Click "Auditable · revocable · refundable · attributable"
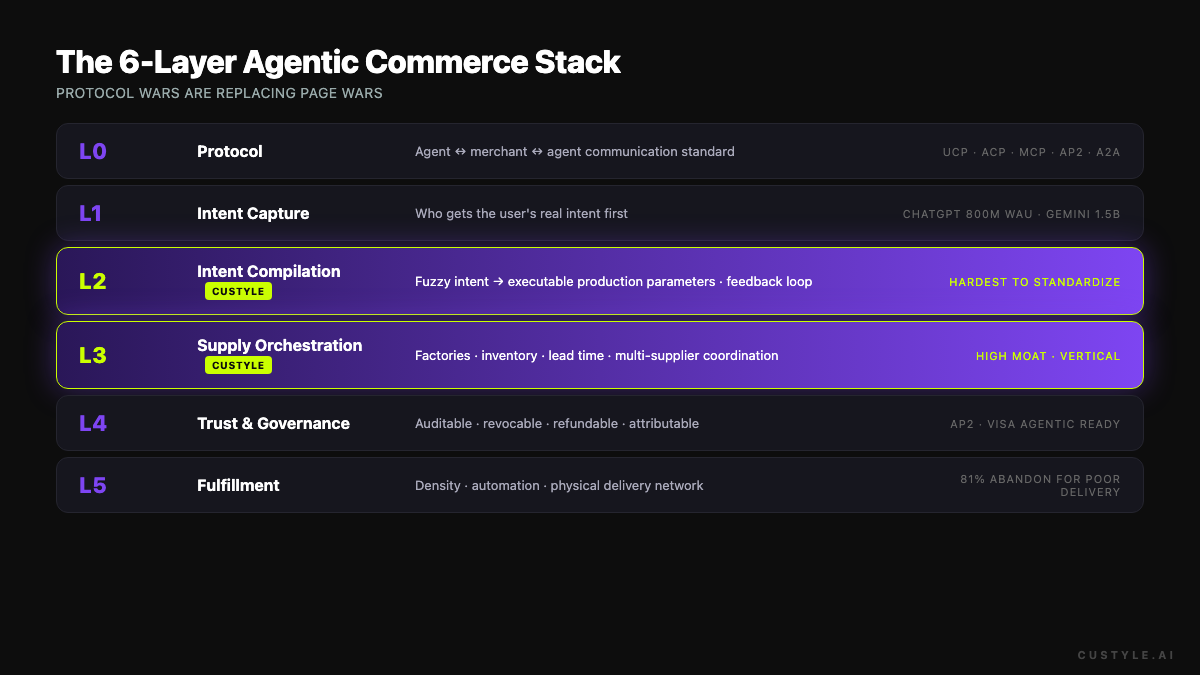The height and width of the screenshot is (675, 1200). click(x=557, y=424)
